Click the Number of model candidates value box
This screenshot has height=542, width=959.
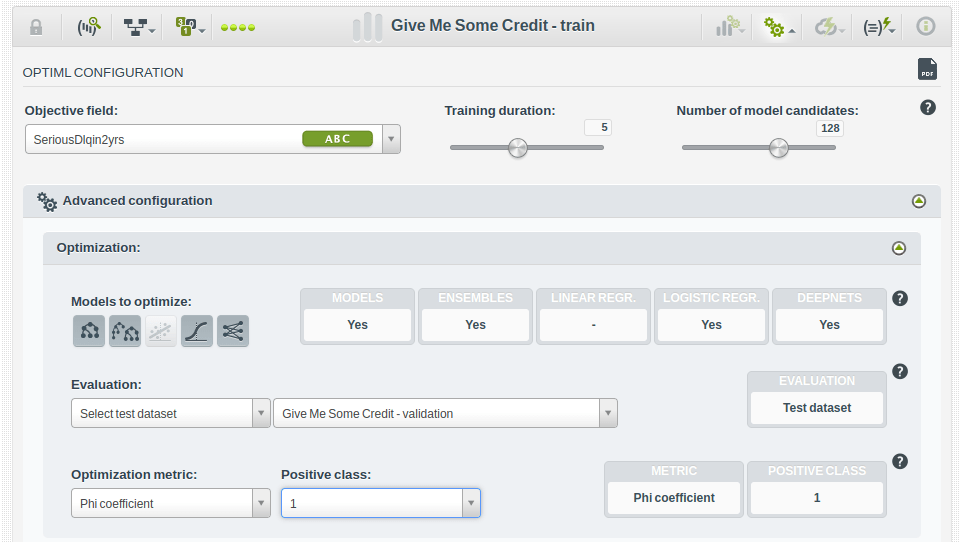tap(829, 128)
